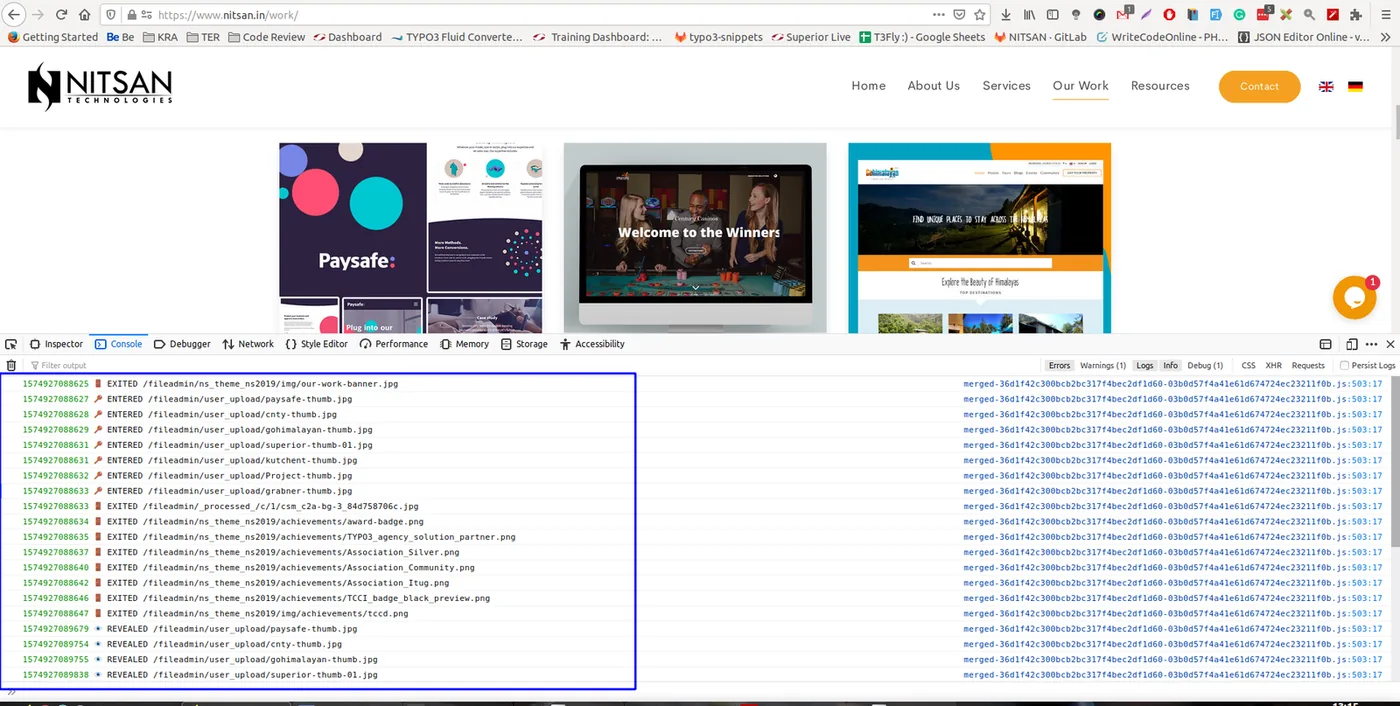The image size is (1400, 706).
Task: Toggle split console icon in devtools
Action: [1326, 344]
